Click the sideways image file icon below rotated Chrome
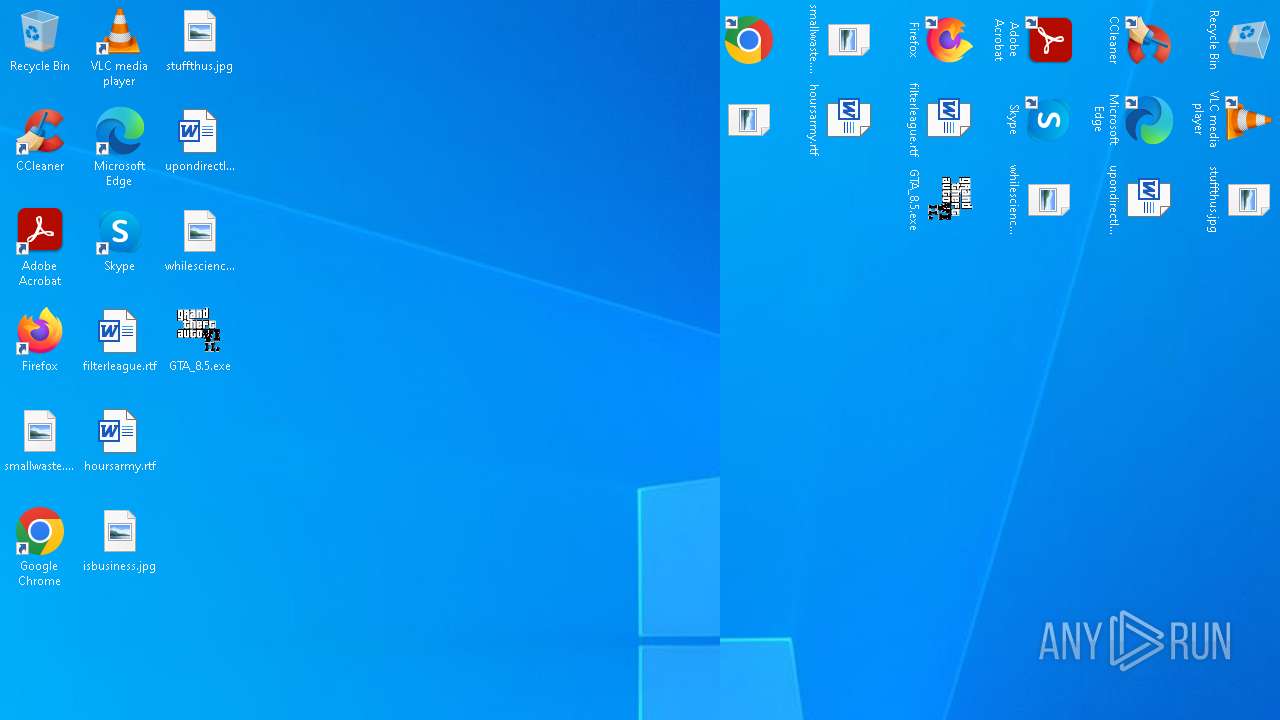The image size is (1280, 720). click(749, 119)
